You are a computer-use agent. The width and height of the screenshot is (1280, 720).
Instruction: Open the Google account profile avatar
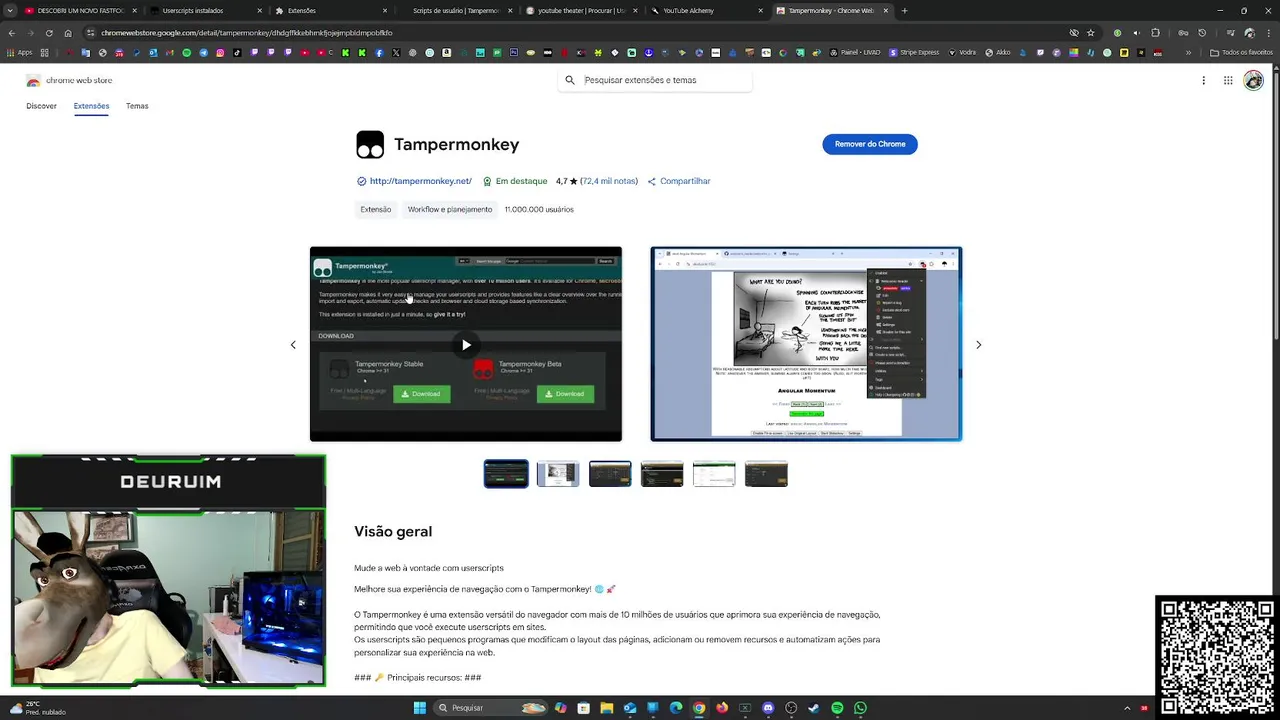(x=1253, y=81)
